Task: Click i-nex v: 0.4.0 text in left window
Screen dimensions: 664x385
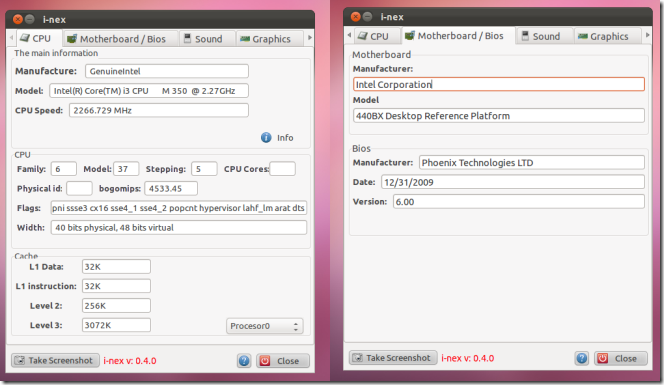Action: [130, 361]
